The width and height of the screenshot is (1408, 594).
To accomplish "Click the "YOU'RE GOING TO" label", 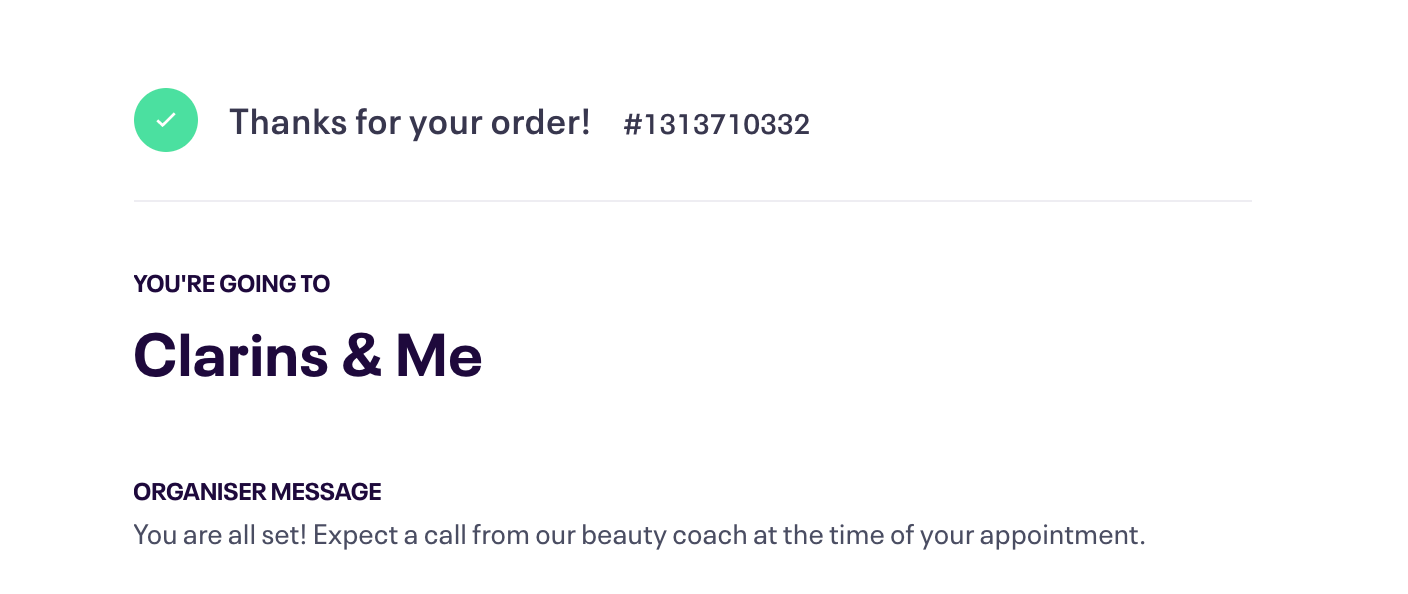I will coord(232,284).
